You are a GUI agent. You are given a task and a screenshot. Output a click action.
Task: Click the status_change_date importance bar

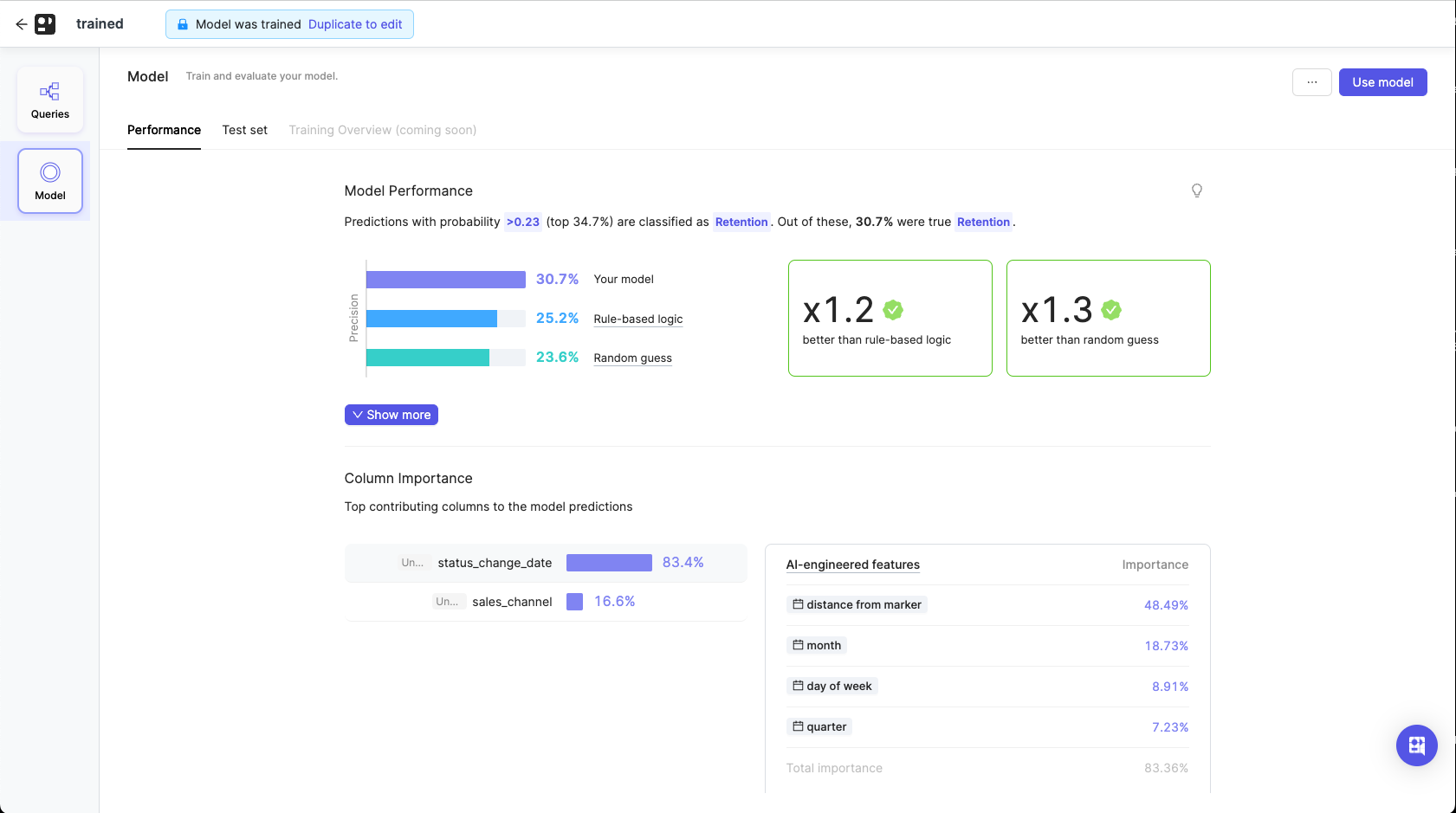tap(609, 562)
